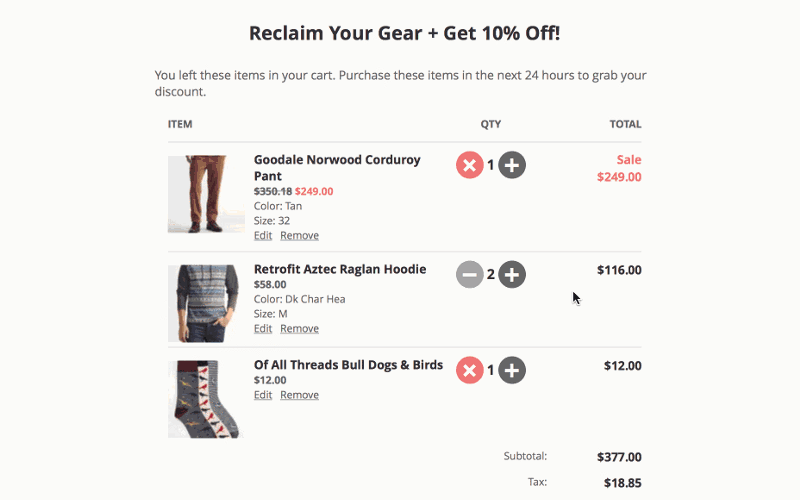Edit the Retrofit Aztec Raglan Hoodie item
Screen dimensions: 800x500
click(x=263, y=329)
